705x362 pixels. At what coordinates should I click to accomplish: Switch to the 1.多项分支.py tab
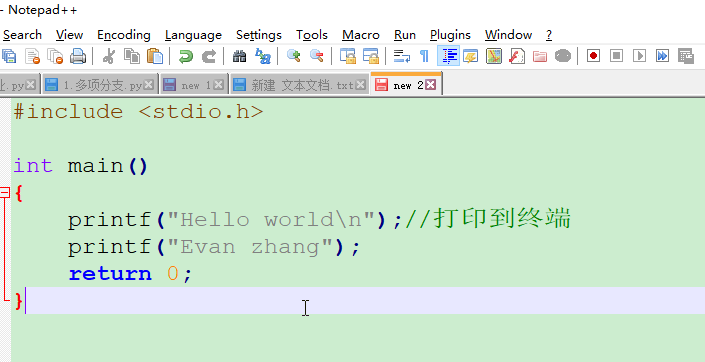100,85
